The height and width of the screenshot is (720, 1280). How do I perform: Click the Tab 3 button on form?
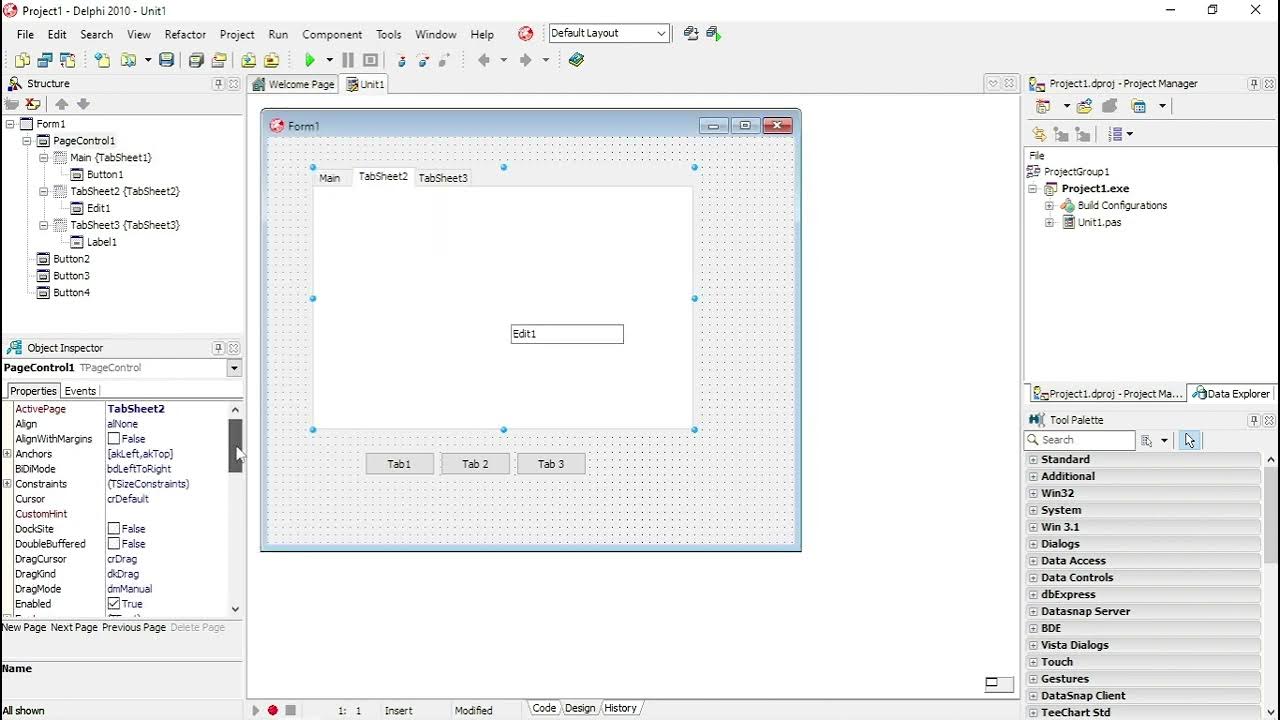click(x=551, y=464)
